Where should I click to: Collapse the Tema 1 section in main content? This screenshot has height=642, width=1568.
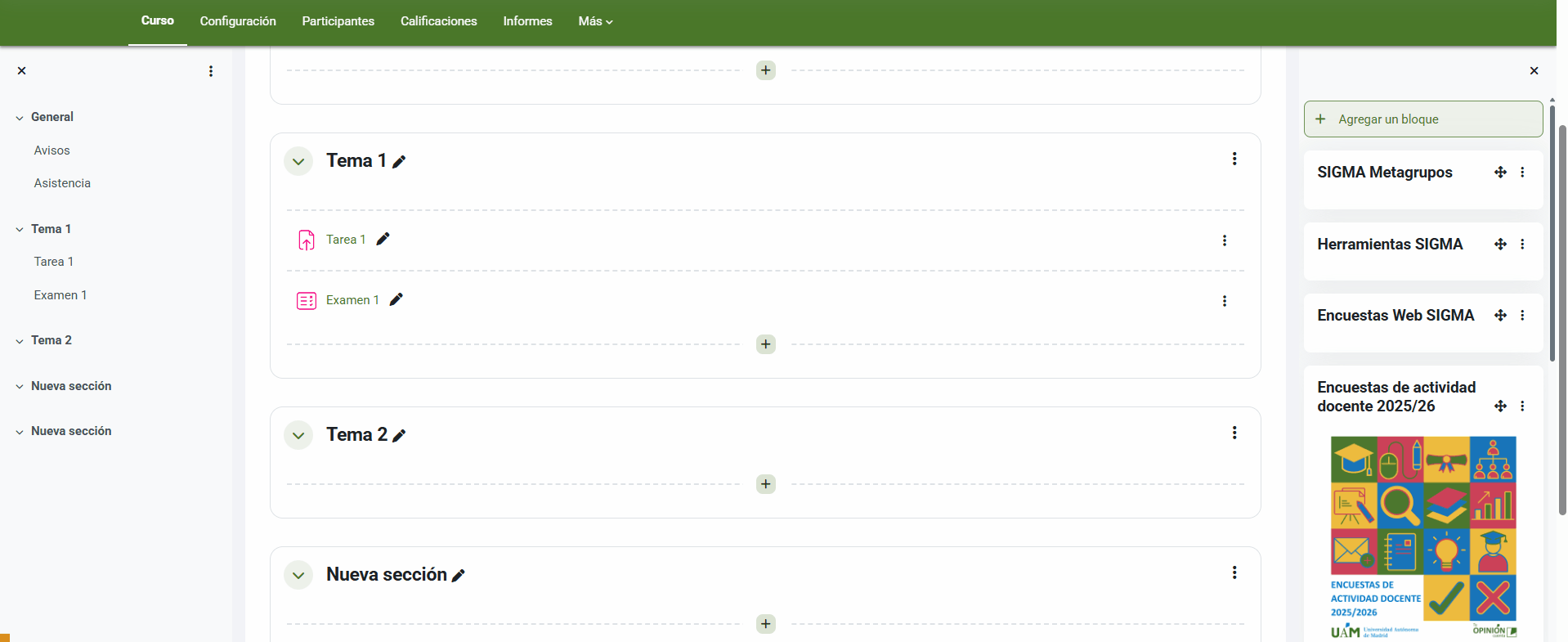298,161
